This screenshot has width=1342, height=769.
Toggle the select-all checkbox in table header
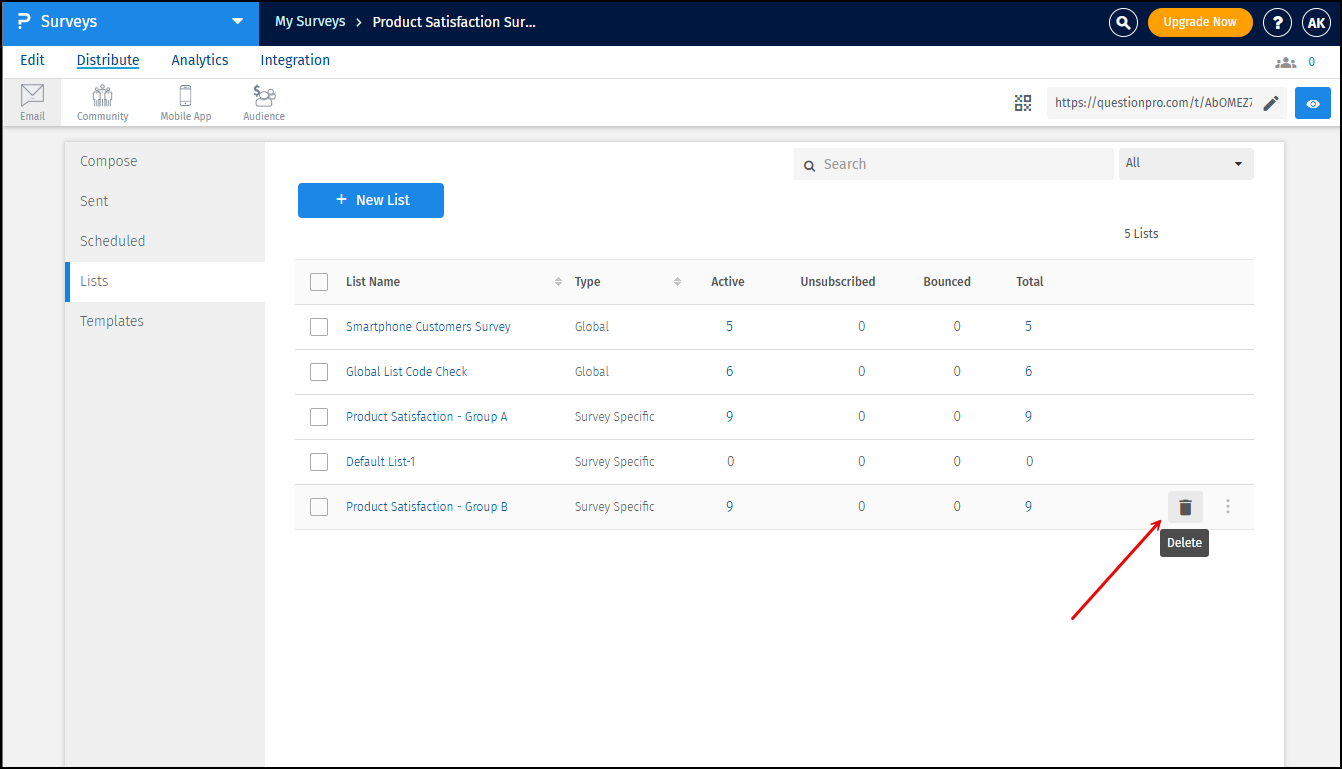coord(319,282)
